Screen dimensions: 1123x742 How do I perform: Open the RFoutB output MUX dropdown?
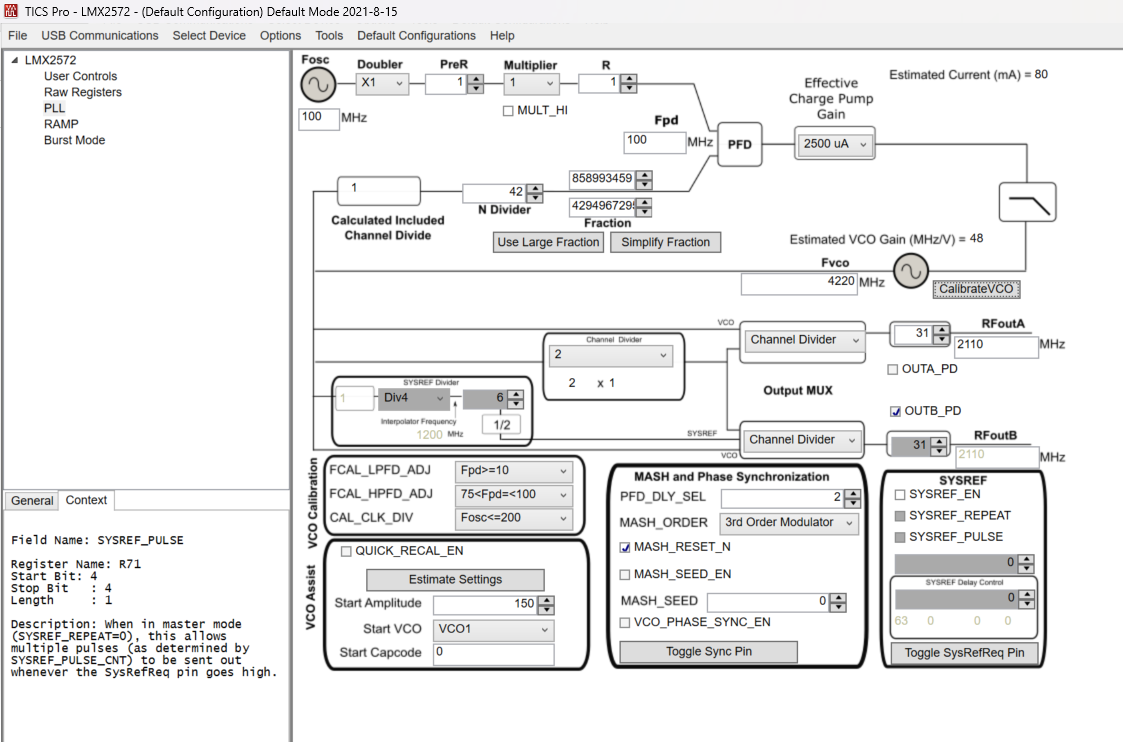click(x=801, y=440)
